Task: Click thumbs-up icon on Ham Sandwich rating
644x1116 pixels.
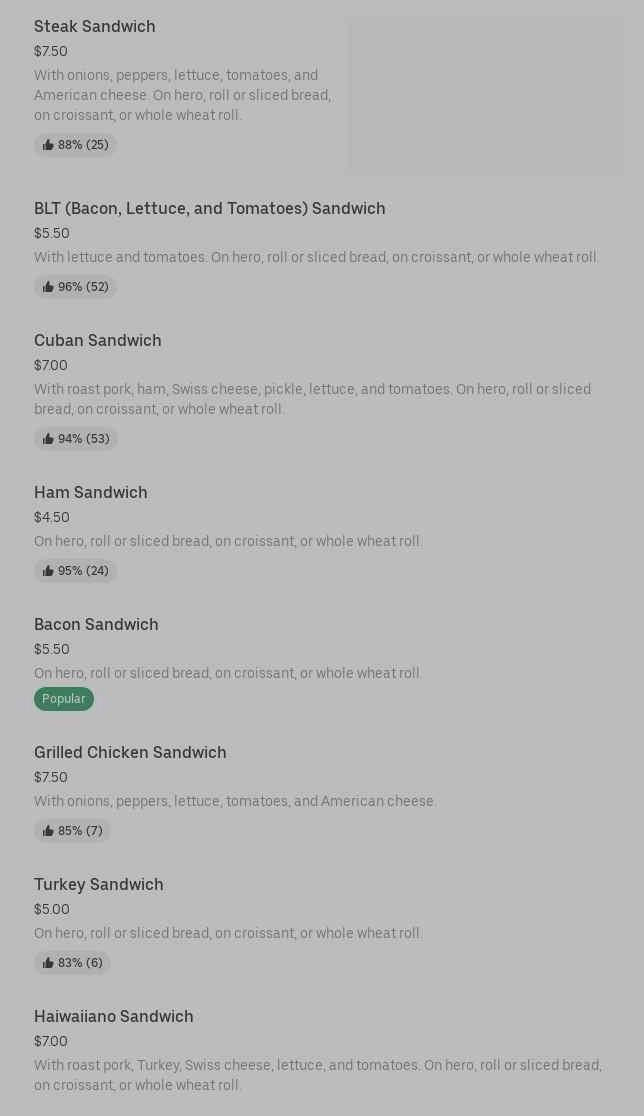Action: pos(48,571)
